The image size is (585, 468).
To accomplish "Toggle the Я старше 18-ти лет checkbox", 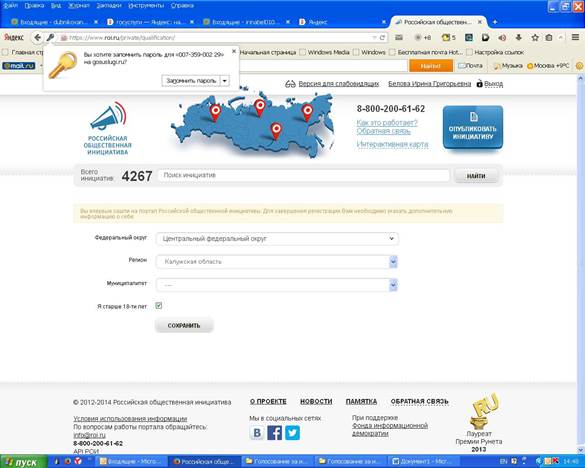I will click(x=159, y=306).
